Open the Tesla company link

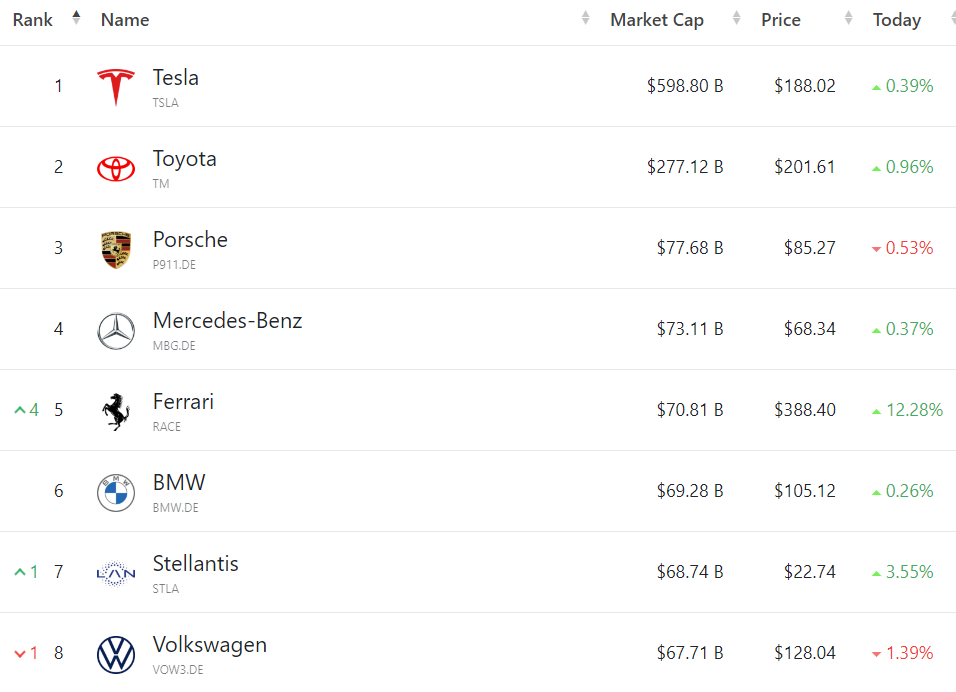coord(176,78)
